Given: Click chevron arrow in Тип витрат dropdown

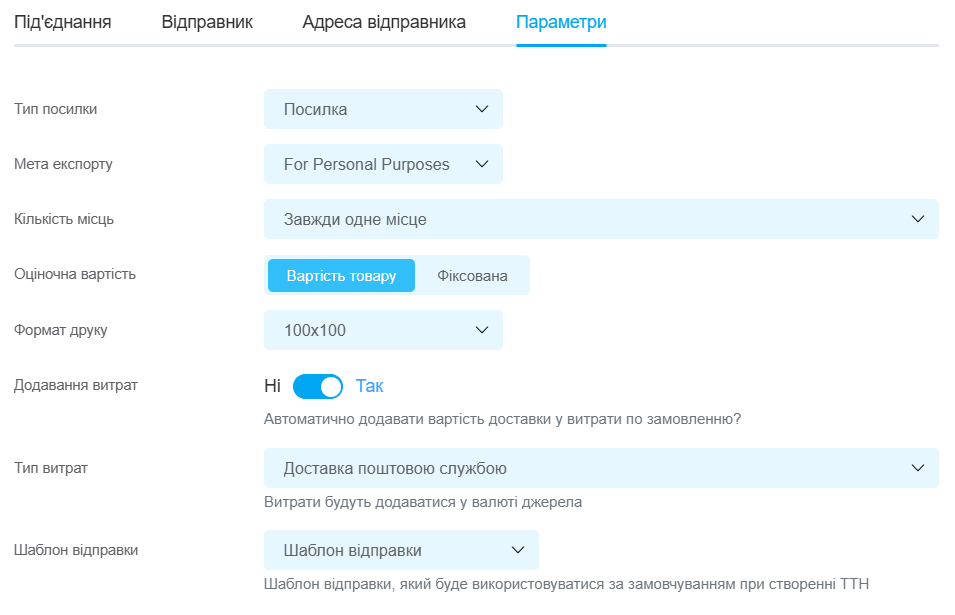Looking at the screenshot, I should tap(918, 468).
